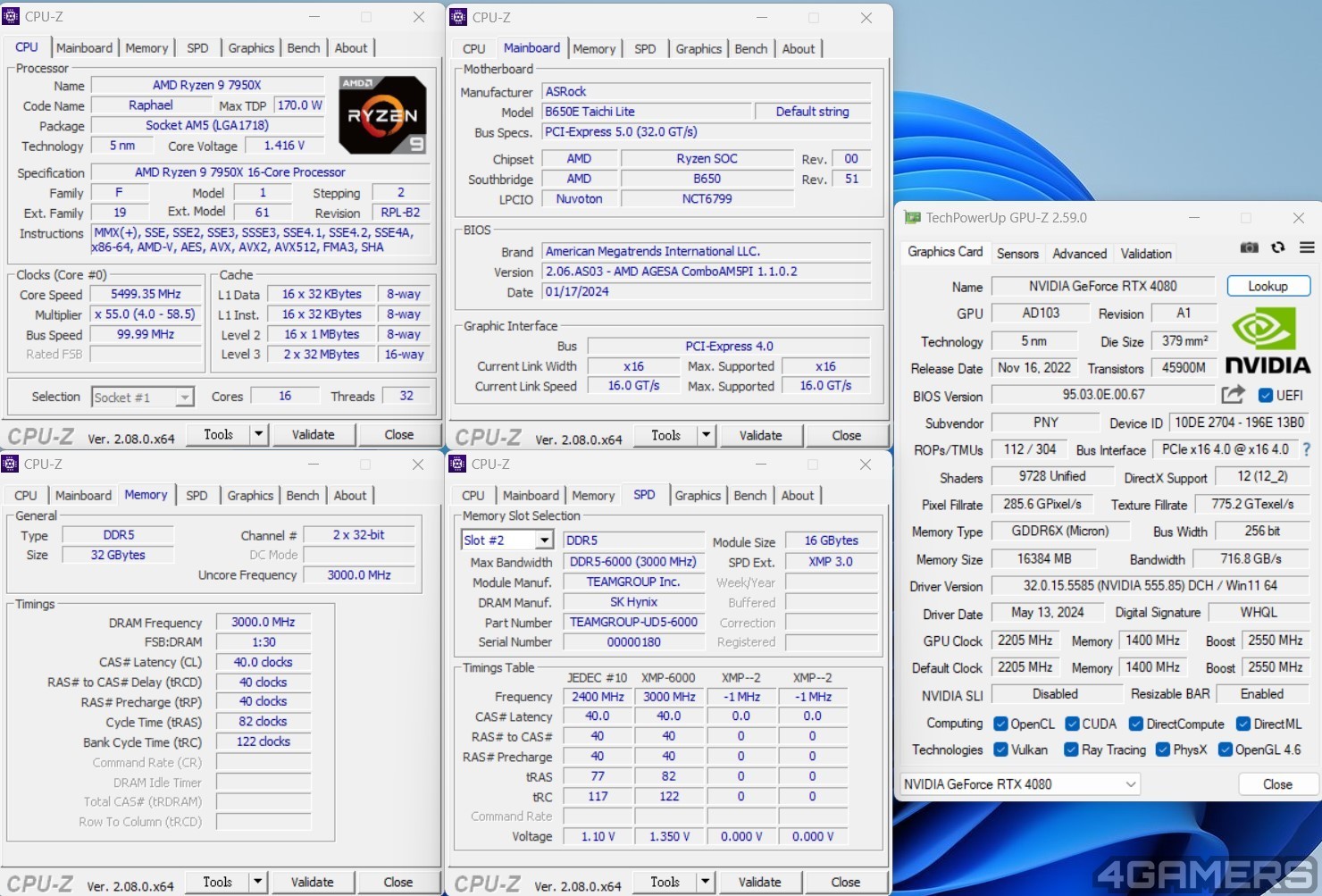Click the Driver Version field in GPU-Z
Viewport: 1322px width, 896px height.
coord(1150,585)
